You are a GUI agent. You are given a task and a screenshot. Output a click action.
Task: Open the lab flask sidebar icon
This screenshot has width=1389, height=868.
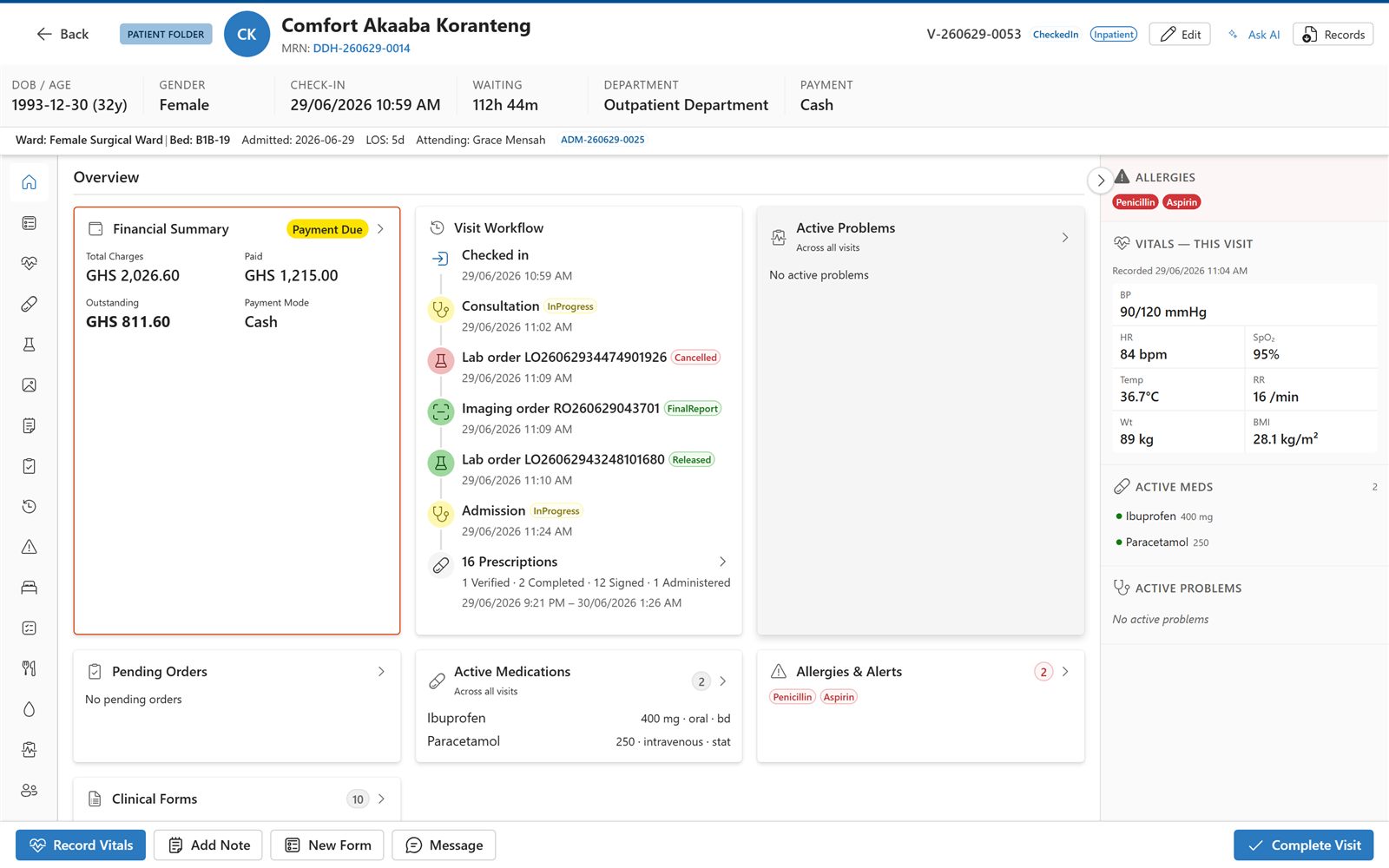tap(29, 345)
